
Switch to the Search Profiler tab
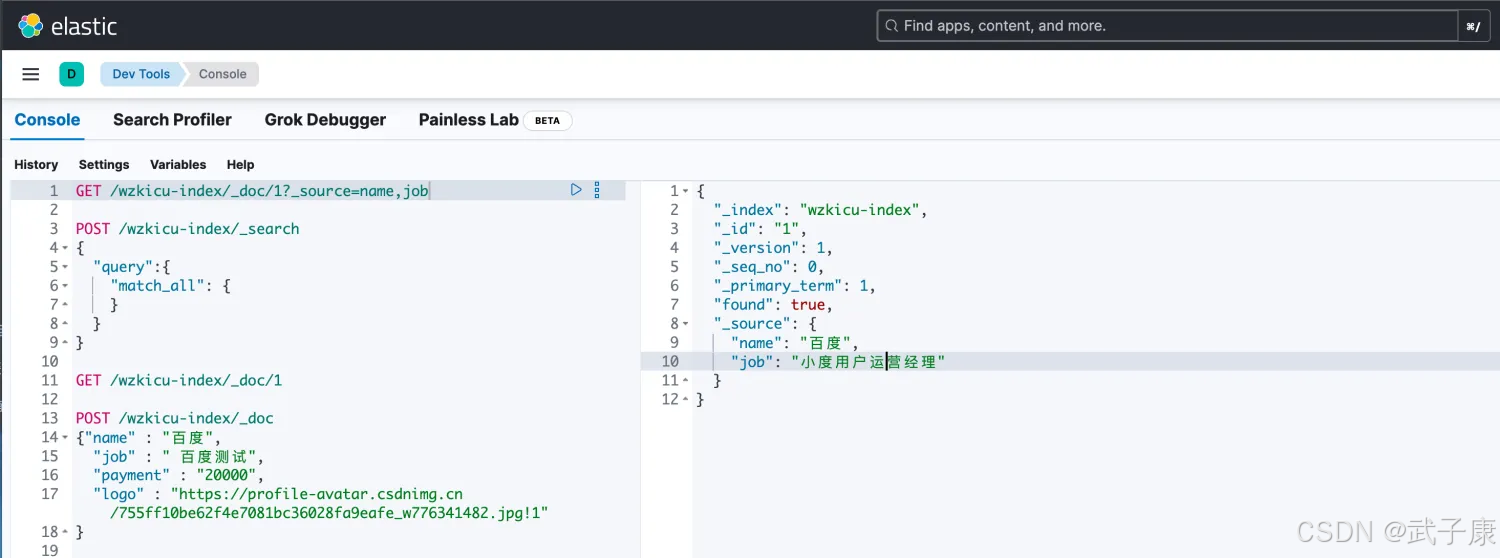172,120
